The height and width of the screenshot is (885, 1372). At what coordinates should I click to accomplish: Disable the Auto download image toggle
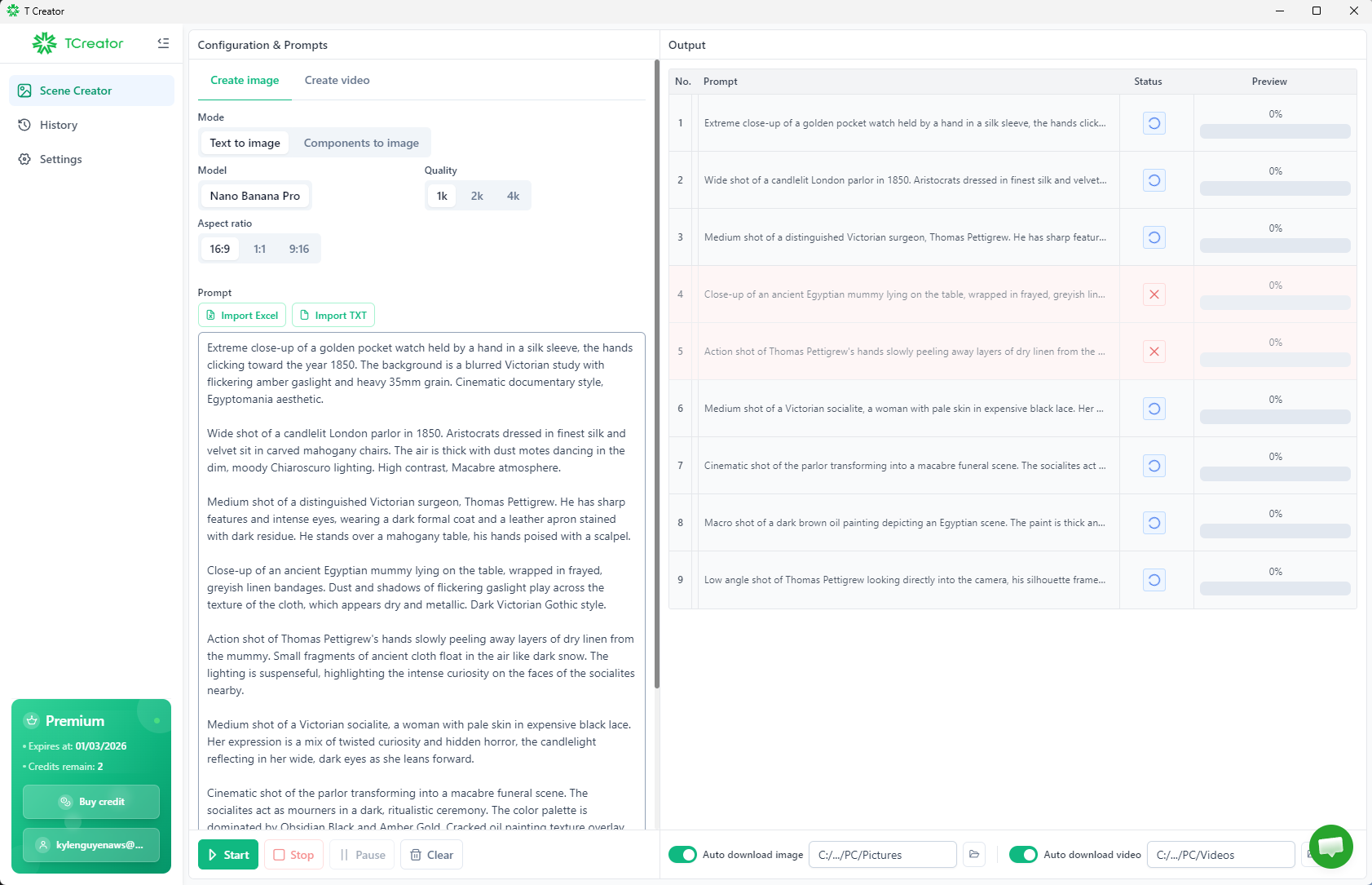tap(682, 855)
